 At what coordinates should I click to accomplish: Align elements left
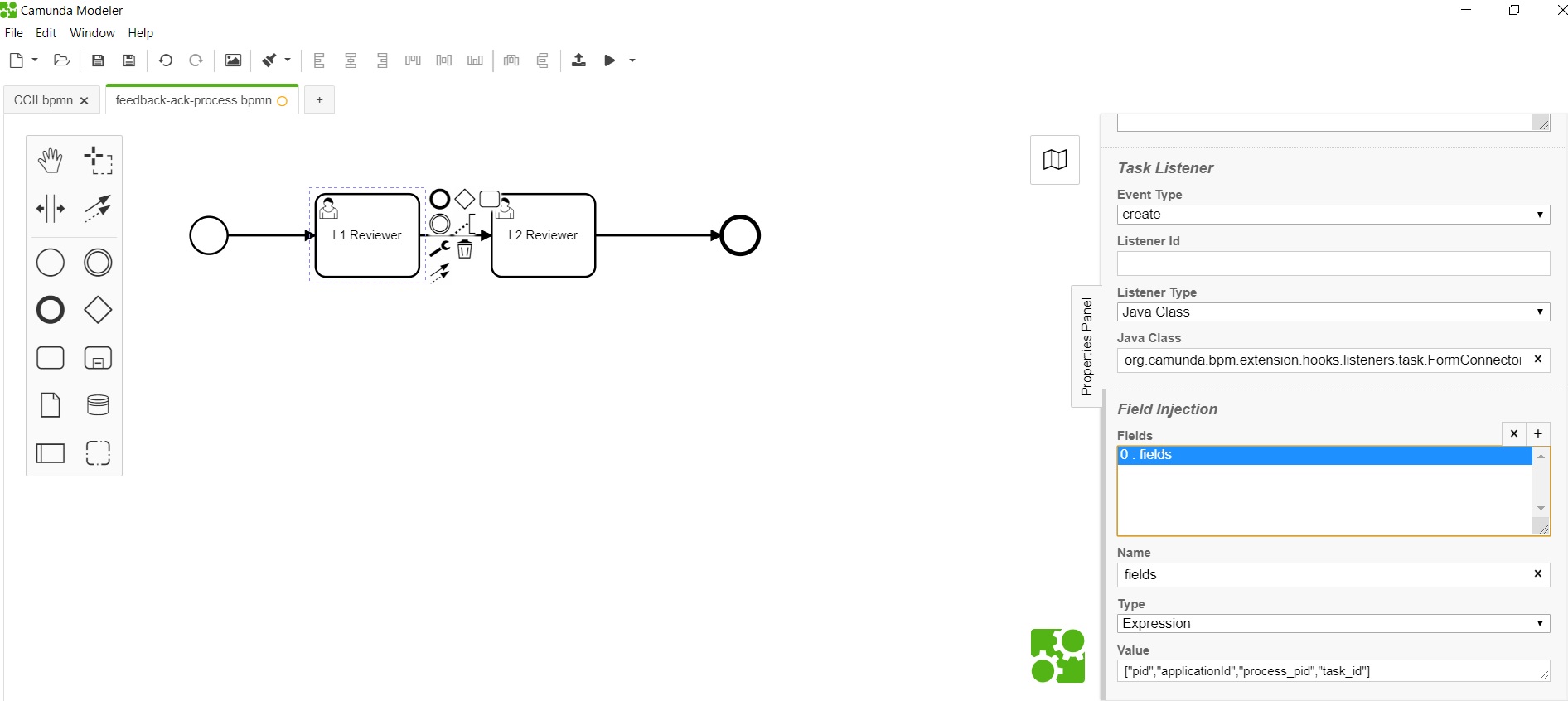[x=319, y=60]
